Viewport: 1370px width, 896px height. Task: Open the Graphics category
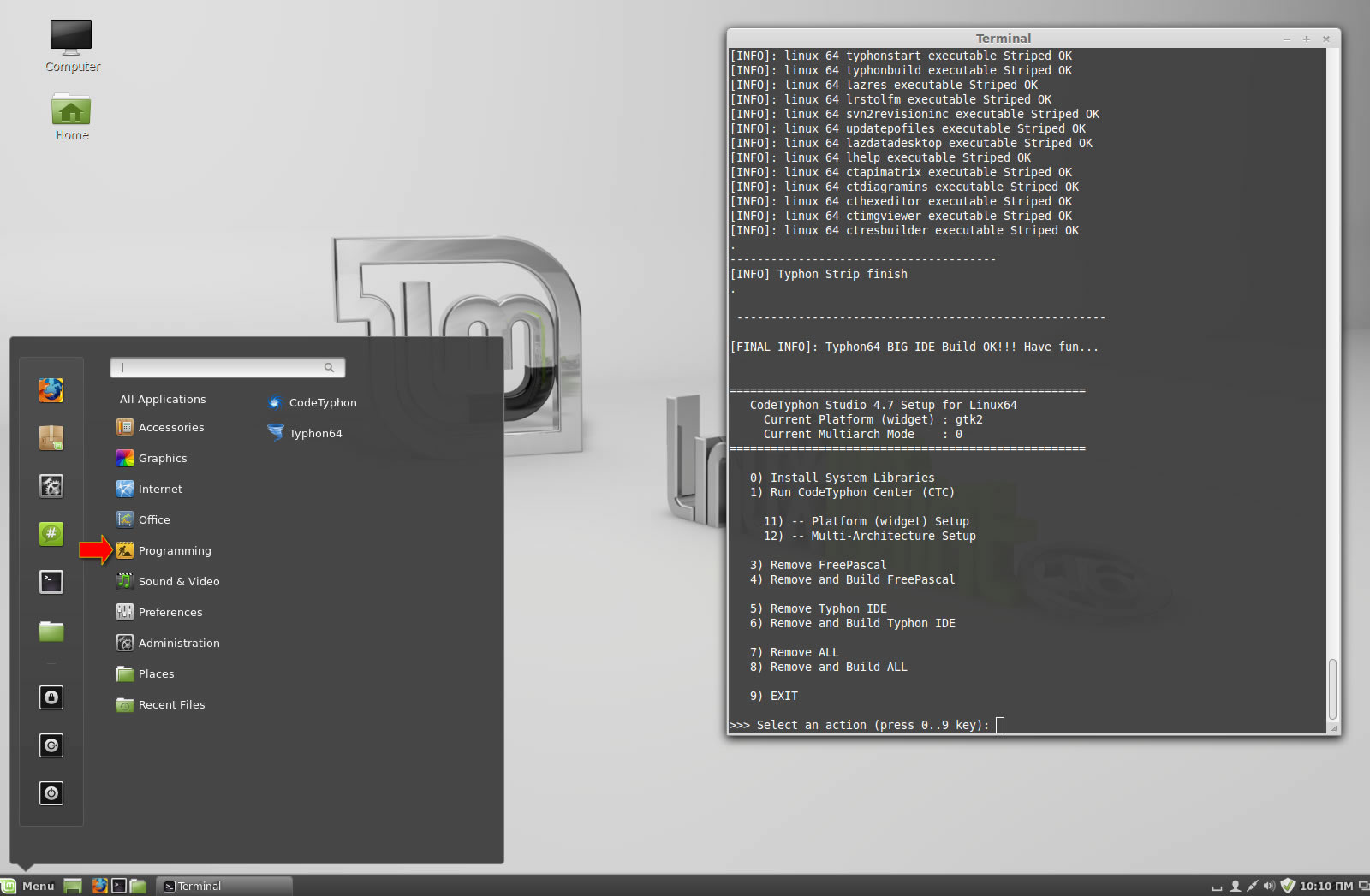click(x=152, y=458)
